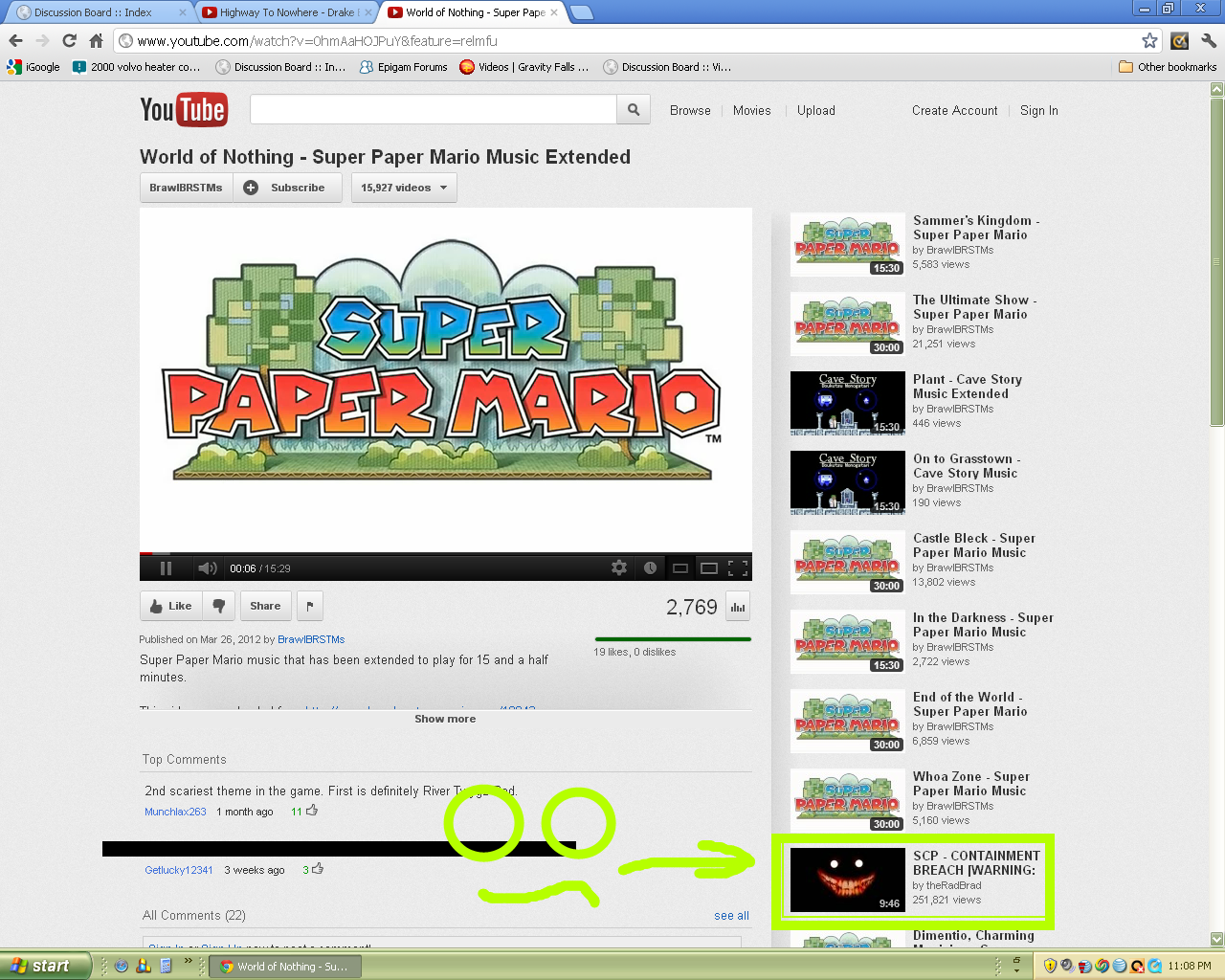Open End of the World thumbnail
The height and width of the screenshot is (980, 1225).
click(x=848, y=721)
